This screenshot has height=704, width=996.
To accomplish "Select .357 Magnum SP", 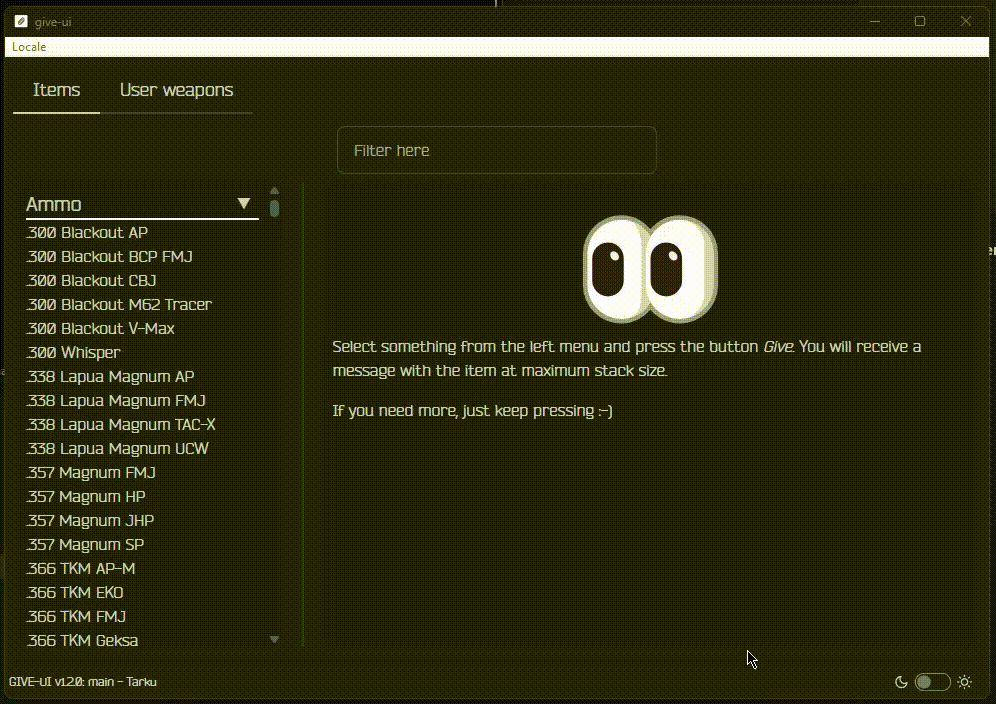I will pos(85,545).
